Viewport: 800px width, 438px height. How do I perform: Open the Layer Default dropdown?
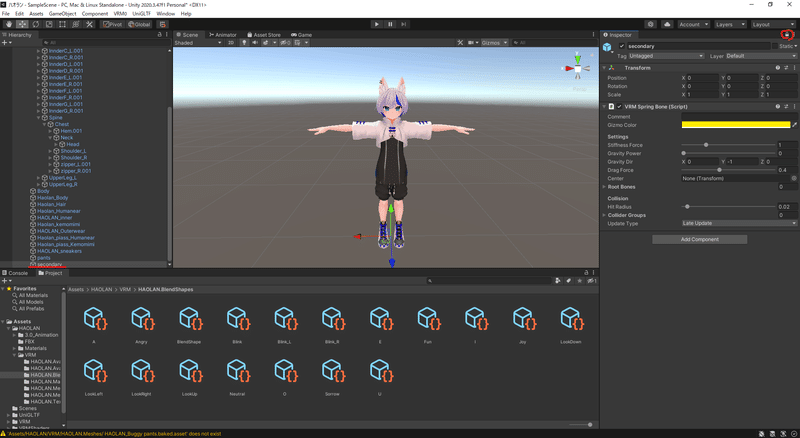[x=760, y=56]
